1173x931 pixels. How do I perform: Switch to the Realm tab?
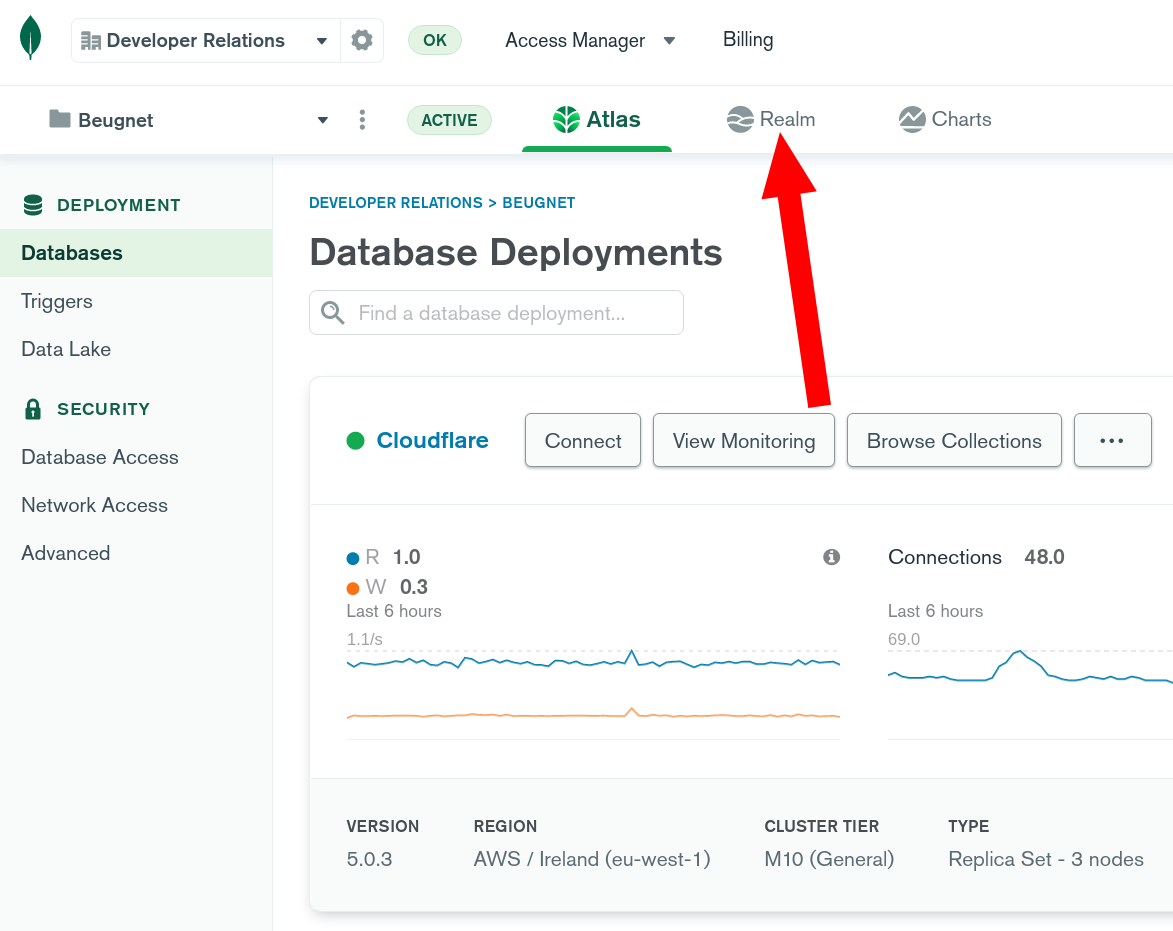tap(771, 120)
